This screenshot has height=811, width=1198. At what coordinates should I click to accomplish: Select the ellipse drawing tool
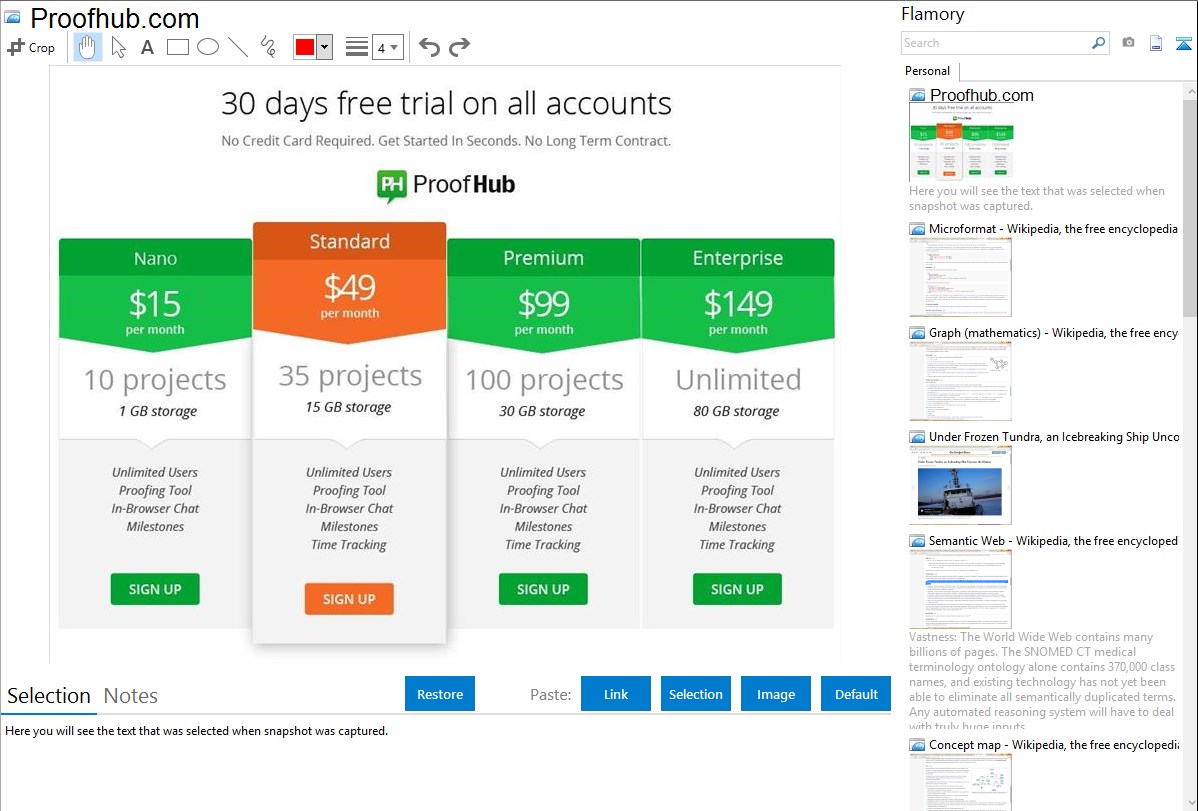pyautogui.click(x=208, y=47)
